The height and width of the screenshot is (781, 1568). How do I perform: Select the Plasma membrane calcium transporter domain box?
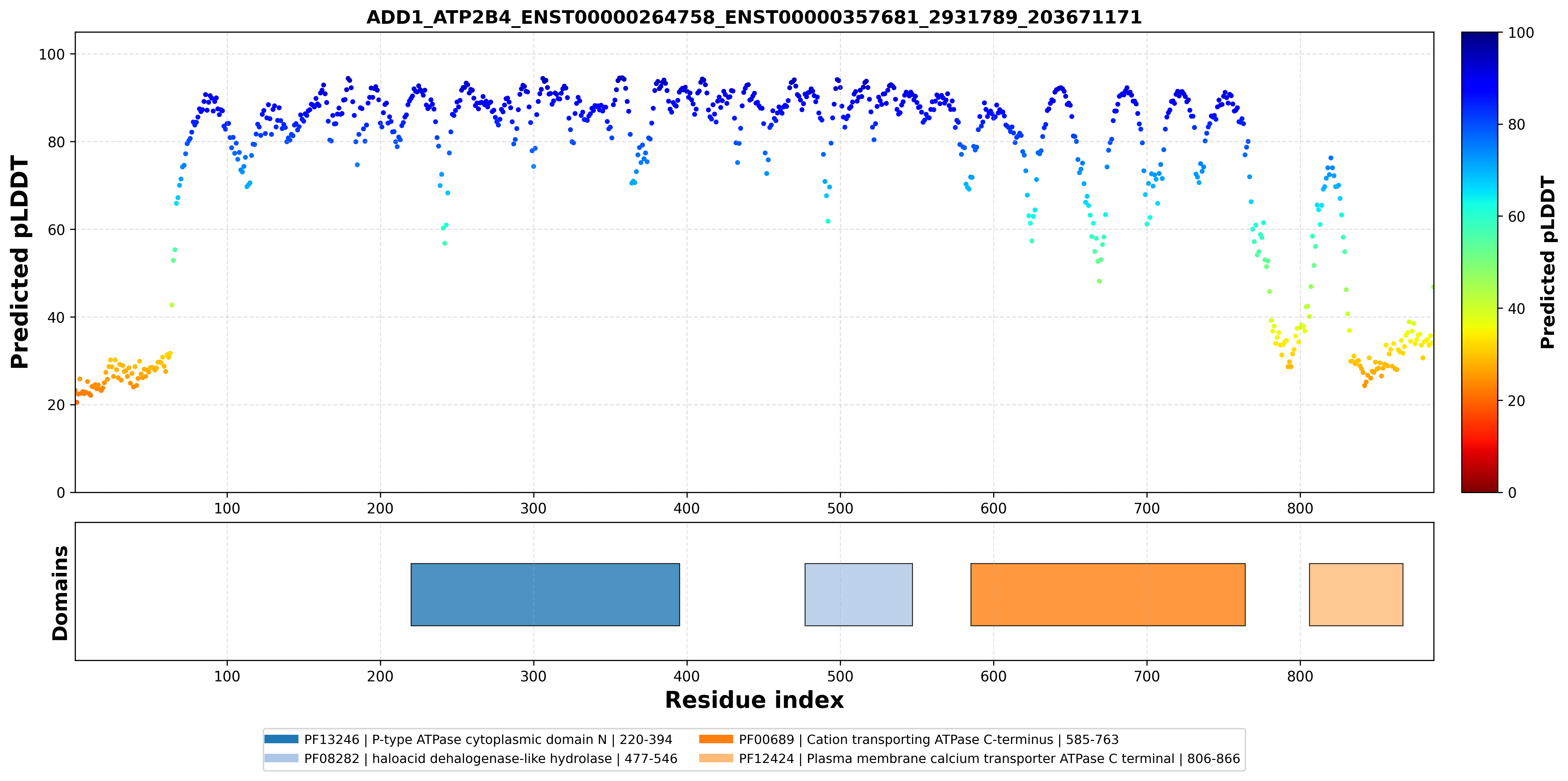[1356, 594]
